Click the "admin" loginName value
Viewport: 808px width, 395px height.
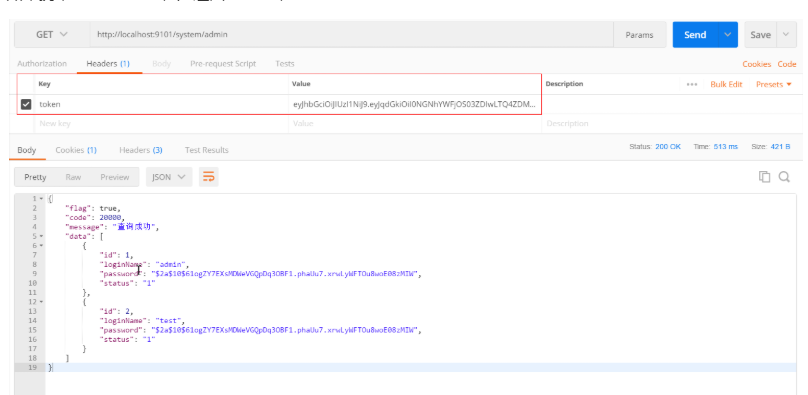pos(172,264)
